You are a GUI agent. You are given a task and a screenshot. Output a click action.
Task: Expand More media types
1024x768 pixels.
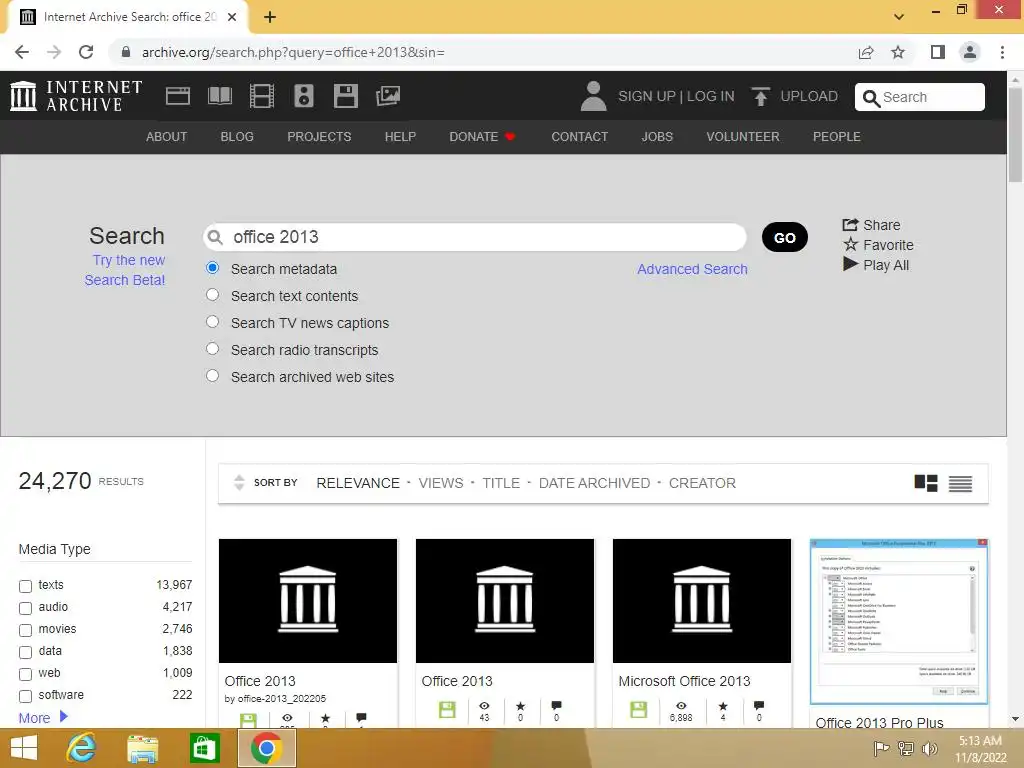coord(43,718)
